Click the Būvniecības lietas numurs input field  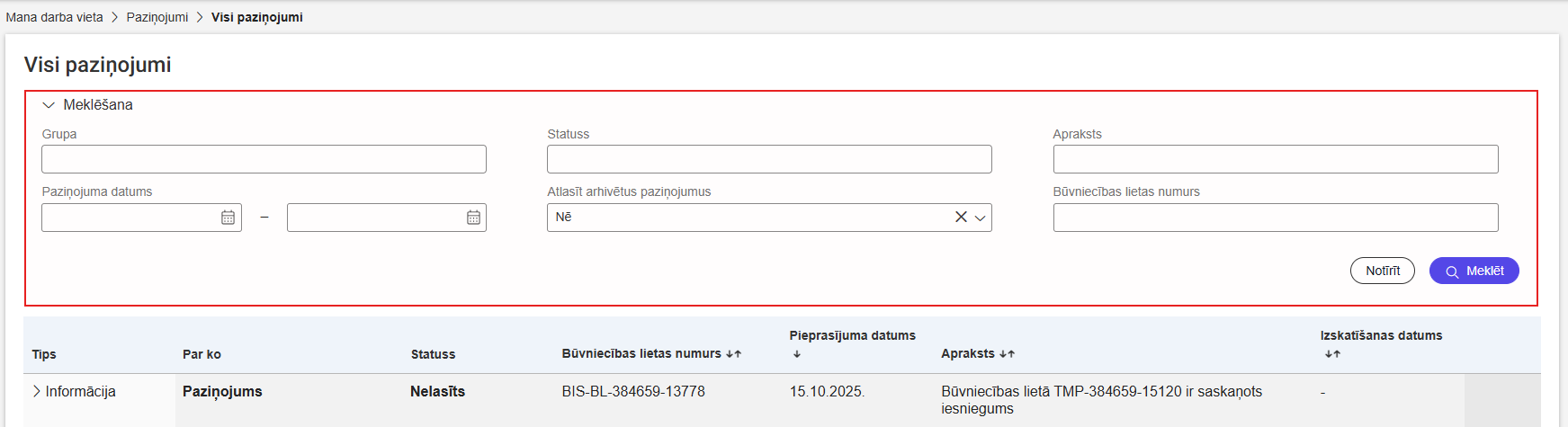(1275, 218)
